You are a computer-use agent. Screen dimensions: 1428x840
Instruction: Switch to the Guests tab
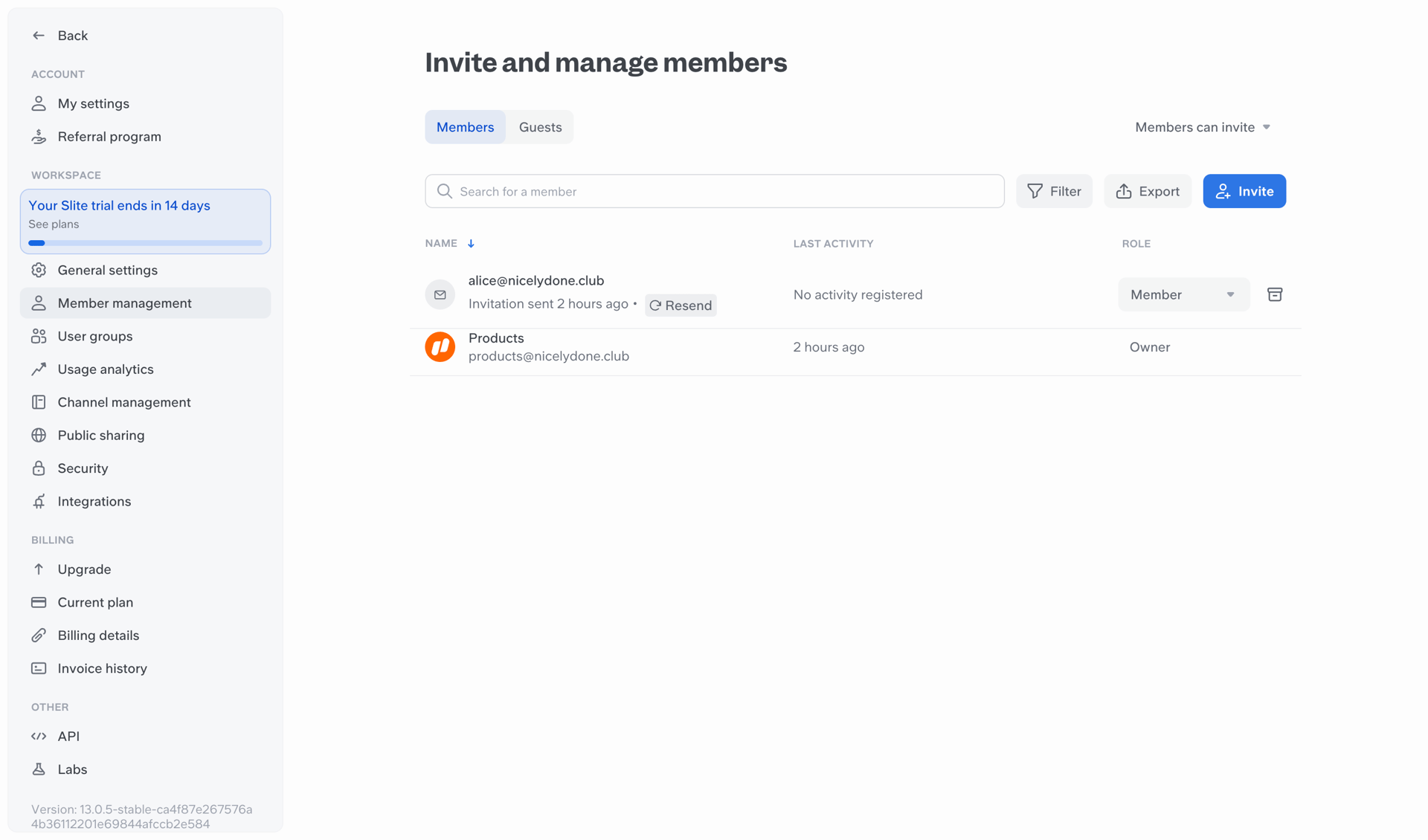coord(540,126)
